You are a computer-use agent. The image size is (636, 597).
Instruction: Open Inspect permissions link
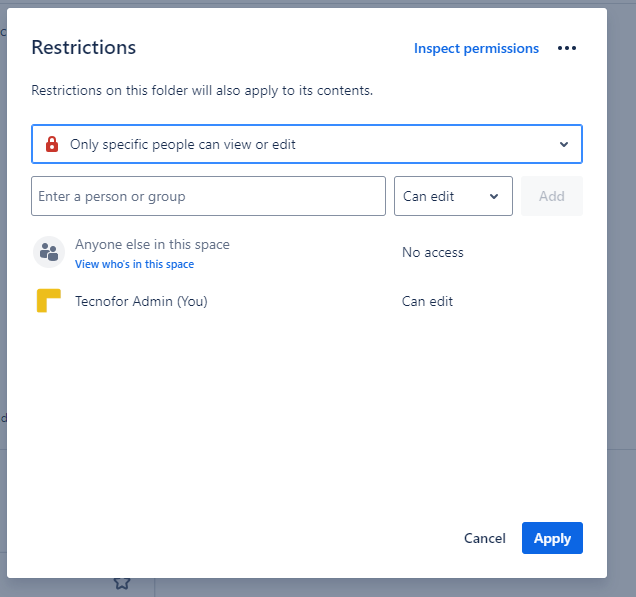[476, 48]
